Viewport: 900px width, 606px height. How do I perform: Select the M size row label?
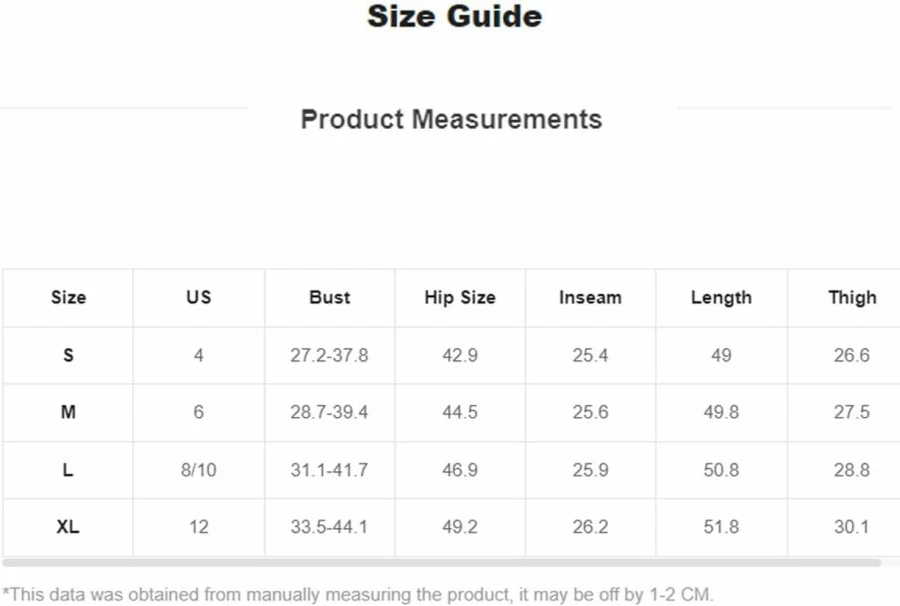pyautogui.click(x=68, y=412)
